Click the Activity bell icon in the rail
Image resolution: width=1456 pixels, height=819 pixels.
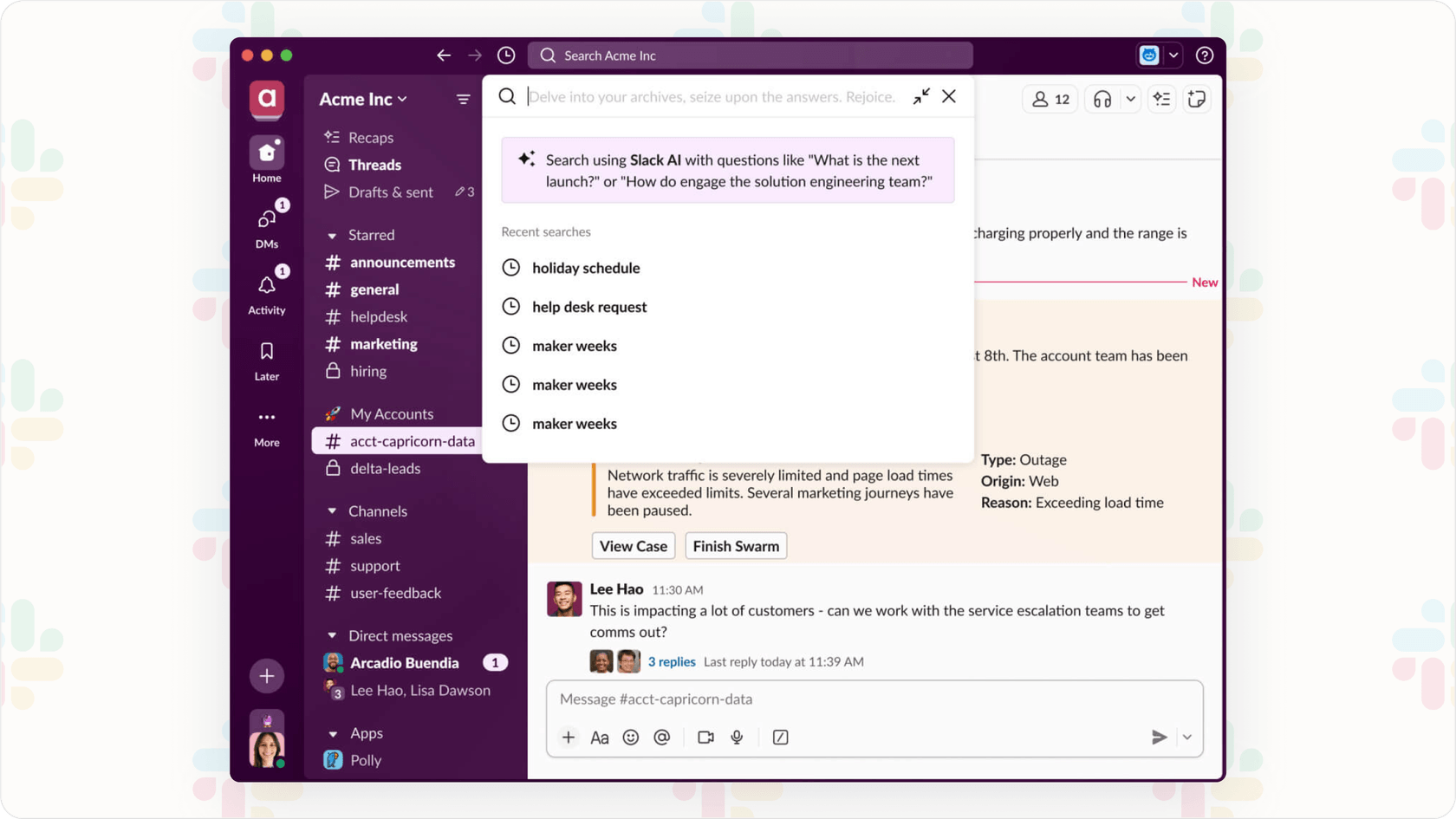pos(266,286)
